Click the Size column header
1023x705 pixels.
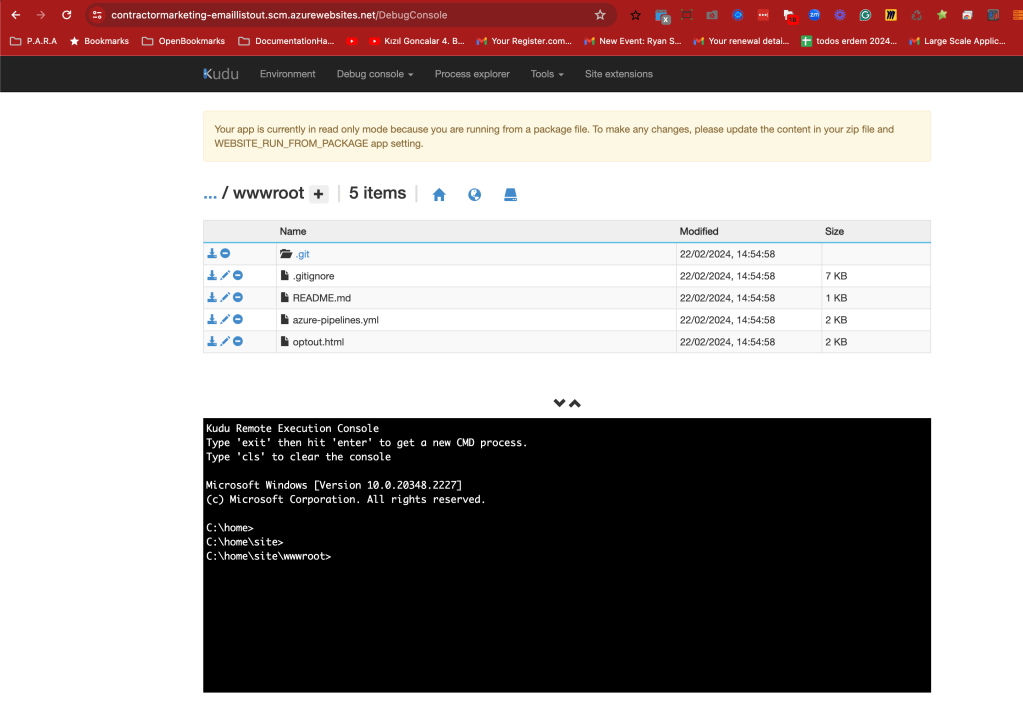(834, 232)
